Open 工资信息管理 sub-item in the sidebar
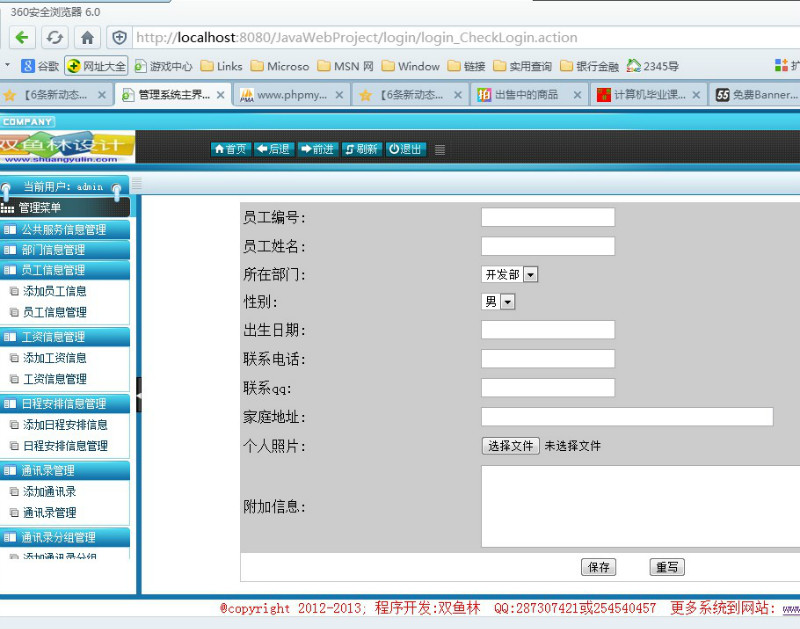The image size is (800, 629). [x=55, y=379]
